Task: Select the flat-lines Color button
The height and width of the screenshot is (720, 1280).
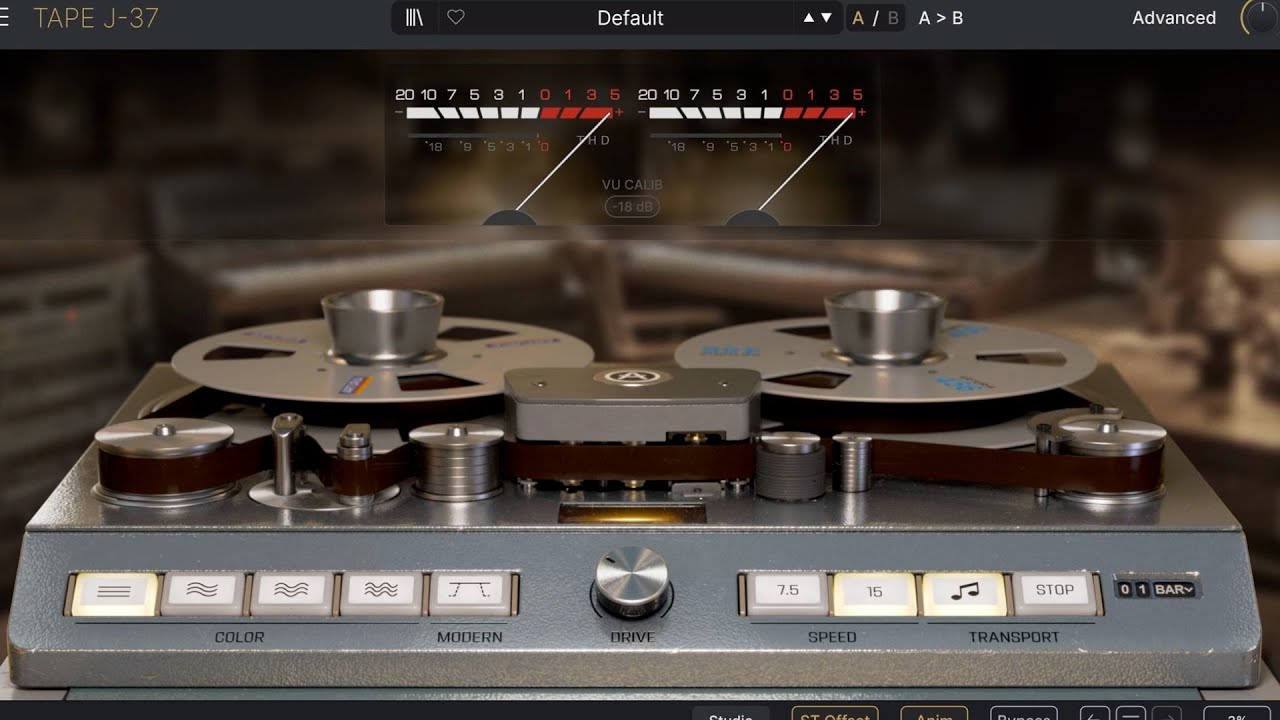Action: click(114, 592)
